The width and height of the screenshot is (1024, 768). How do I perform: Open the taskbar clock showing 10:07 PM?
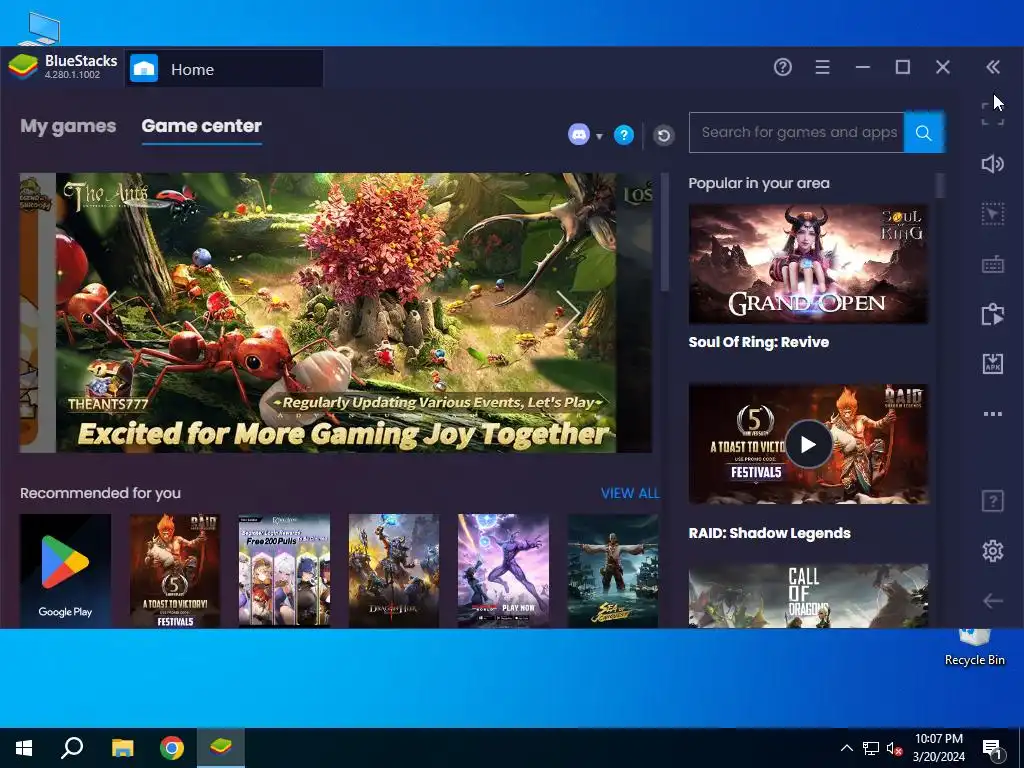(938, 748)
